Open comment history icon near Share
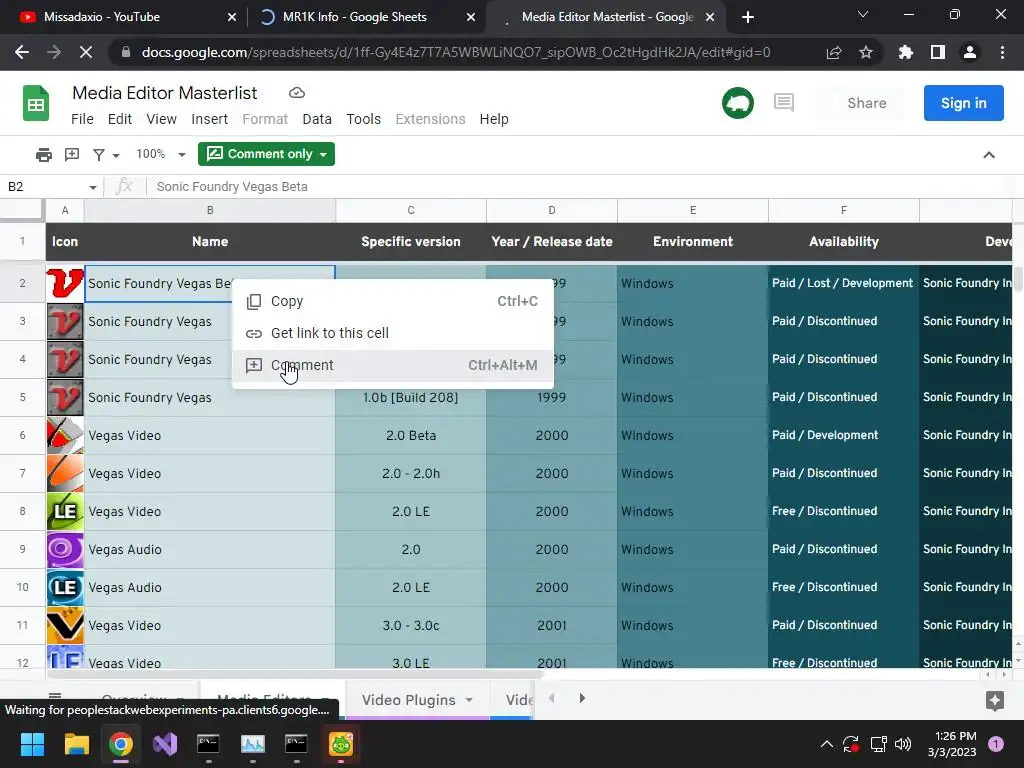Screen dimensions: 1024x768 784,103
